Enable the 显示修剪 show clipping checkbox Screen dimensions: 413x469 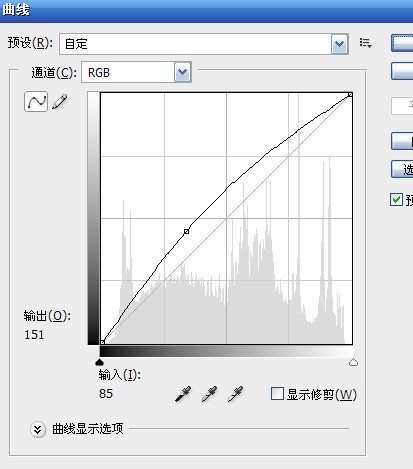pyautogui.click(x=277, y=394)
